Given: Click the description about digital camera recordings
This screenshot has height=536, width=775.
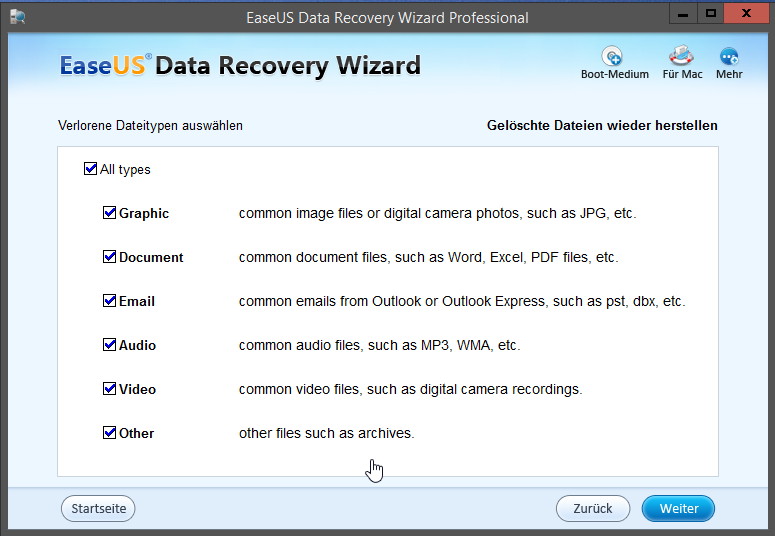Looking at the screenshot, I should point(410,389).
